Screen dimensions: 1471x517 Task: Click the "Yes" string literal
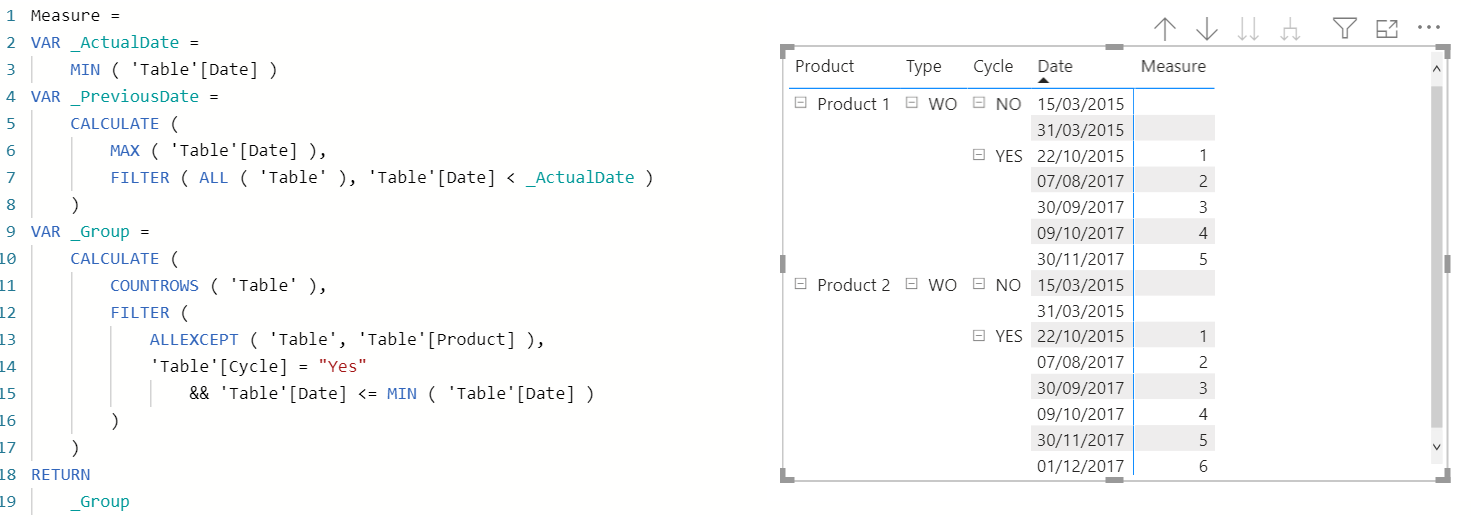(343, 366)
